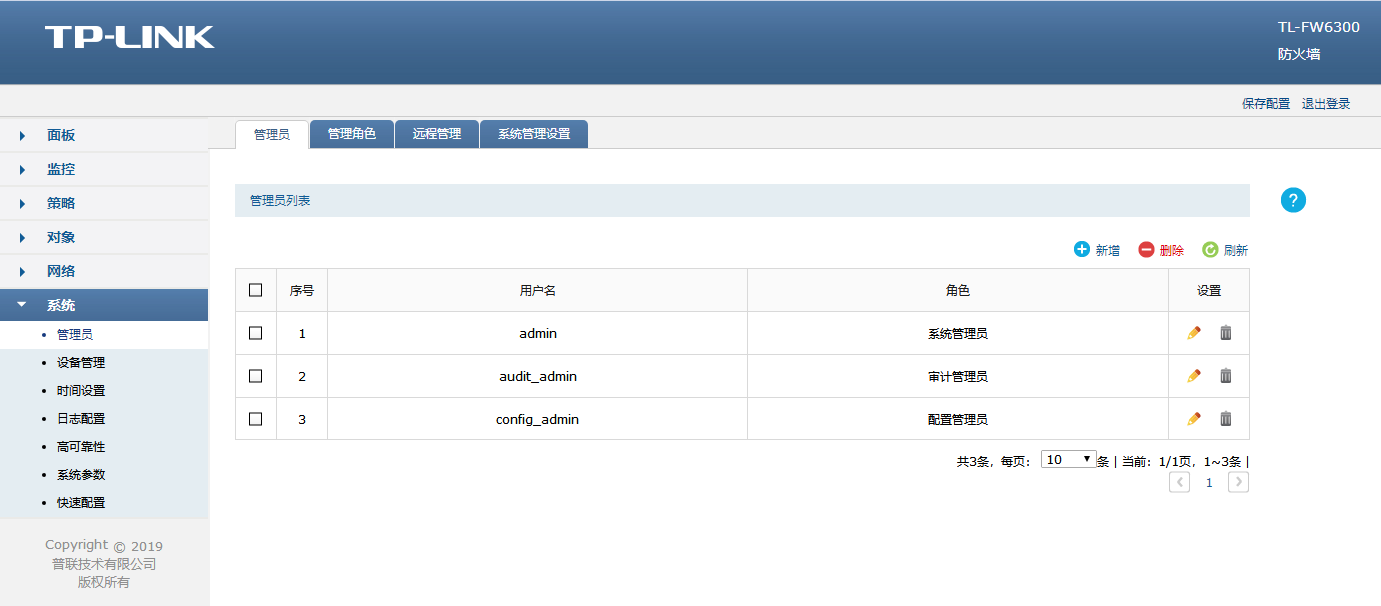The height and width of the screenshot is (606, 1381).
Task: Click the 保存配置 link
Action: click(x=1265, y=104)
